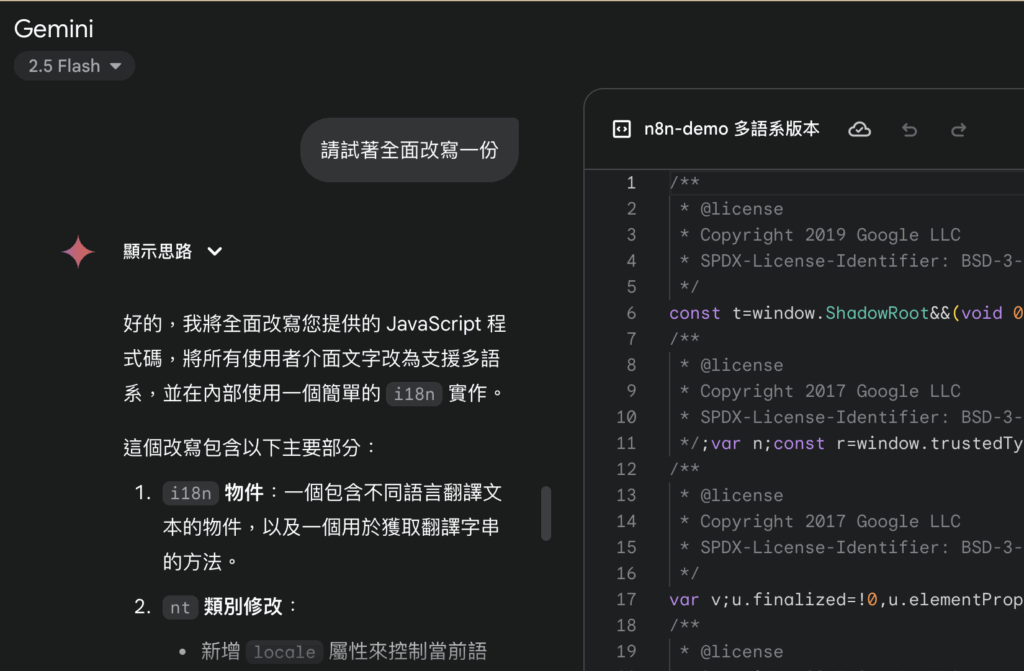Click the @license comment on line 13
Screen dimensions: 1024x671
[741, 495]
